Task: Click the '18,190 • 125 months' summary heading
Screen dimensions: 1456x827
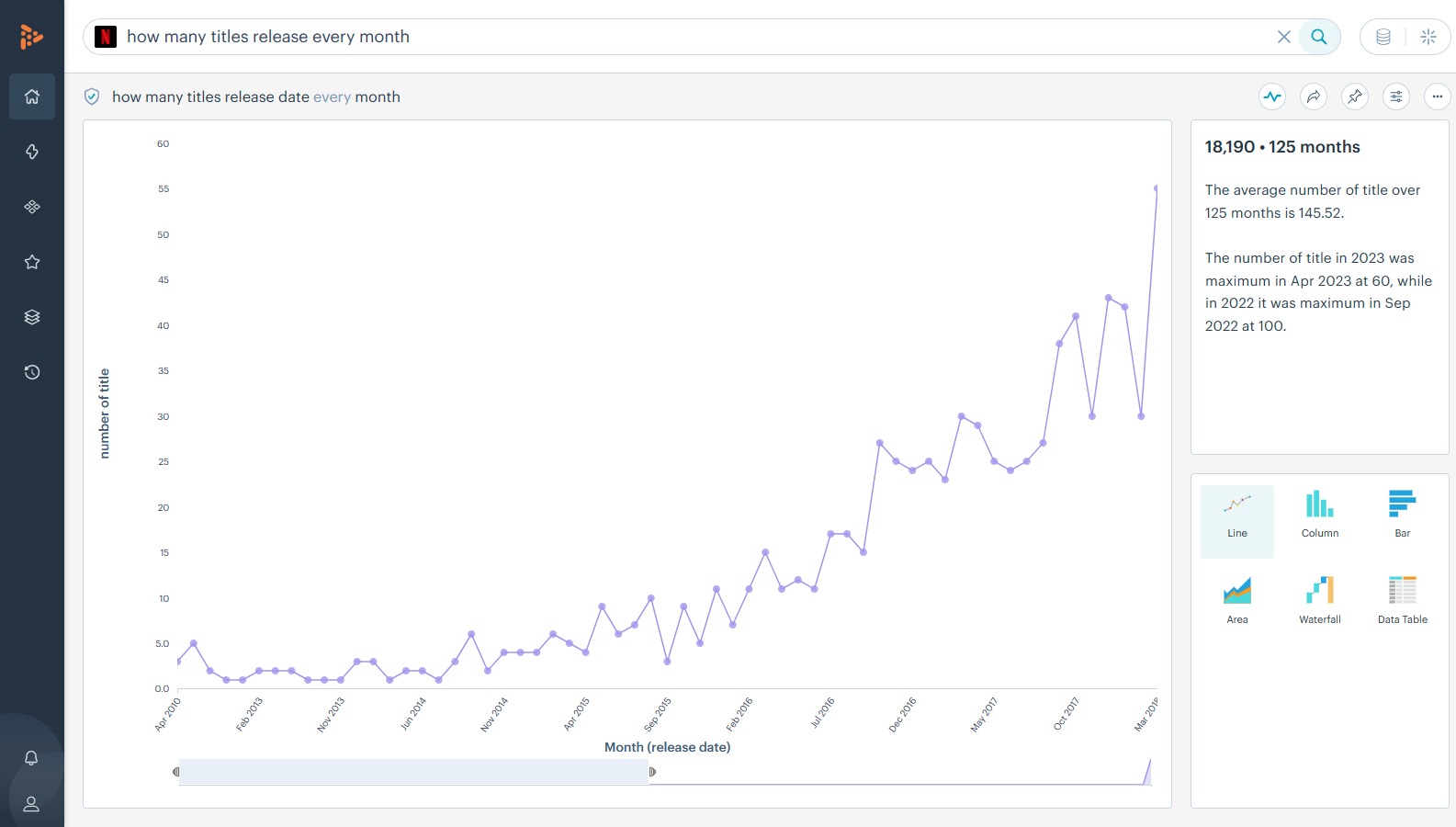Action: [1282, 147]
